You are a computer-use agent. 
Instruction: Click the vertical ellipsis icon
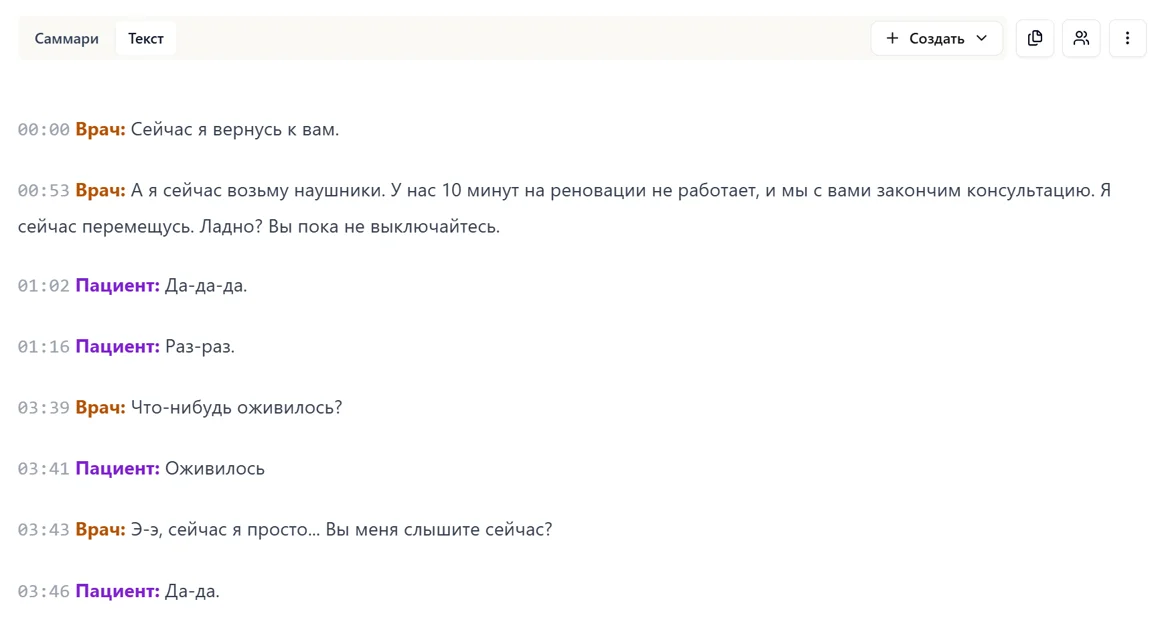1127,38
